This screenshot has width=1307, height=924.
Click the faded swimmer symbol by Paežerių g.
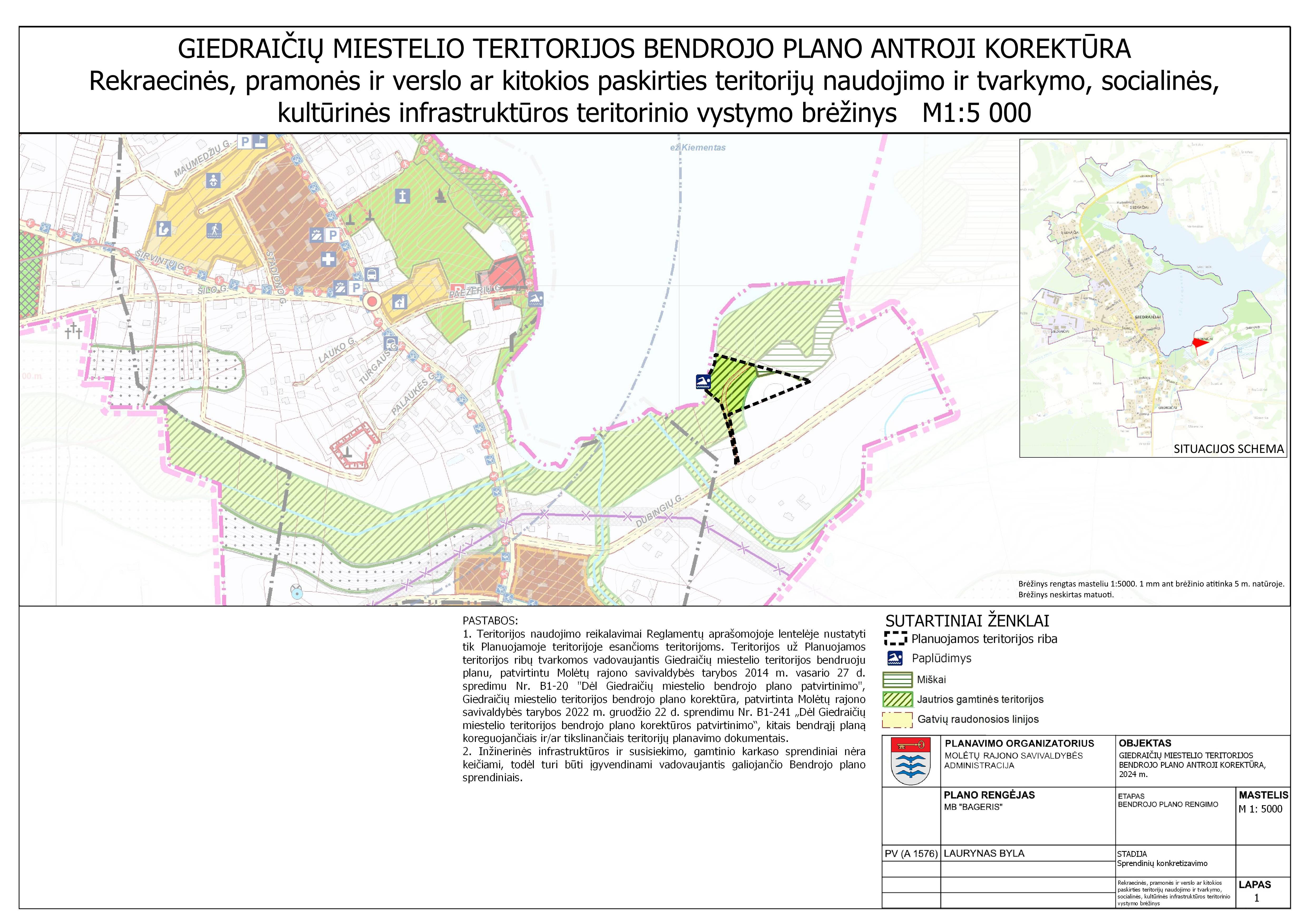535,298
